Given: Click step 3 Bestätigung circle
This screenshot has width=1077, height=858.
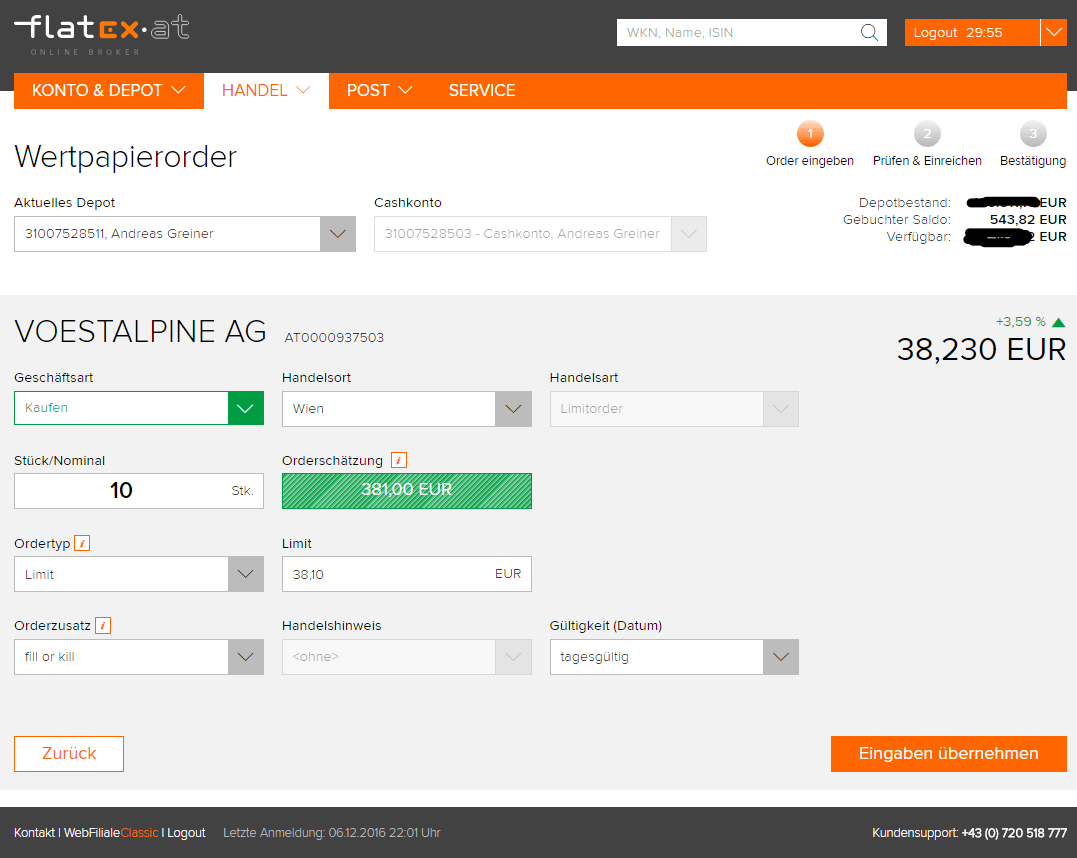Looking at the screenshot, I should (x=1033, y=133).
